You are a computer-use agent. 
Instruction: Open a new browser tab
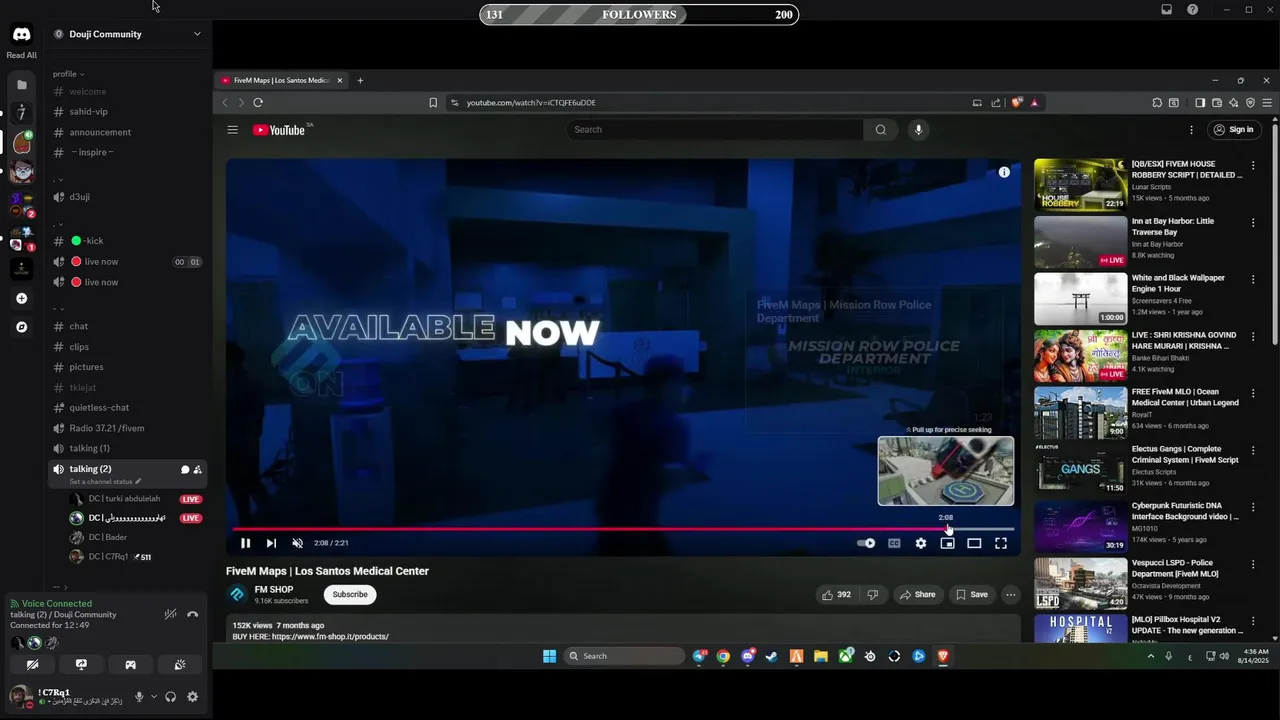coord(360,80)
